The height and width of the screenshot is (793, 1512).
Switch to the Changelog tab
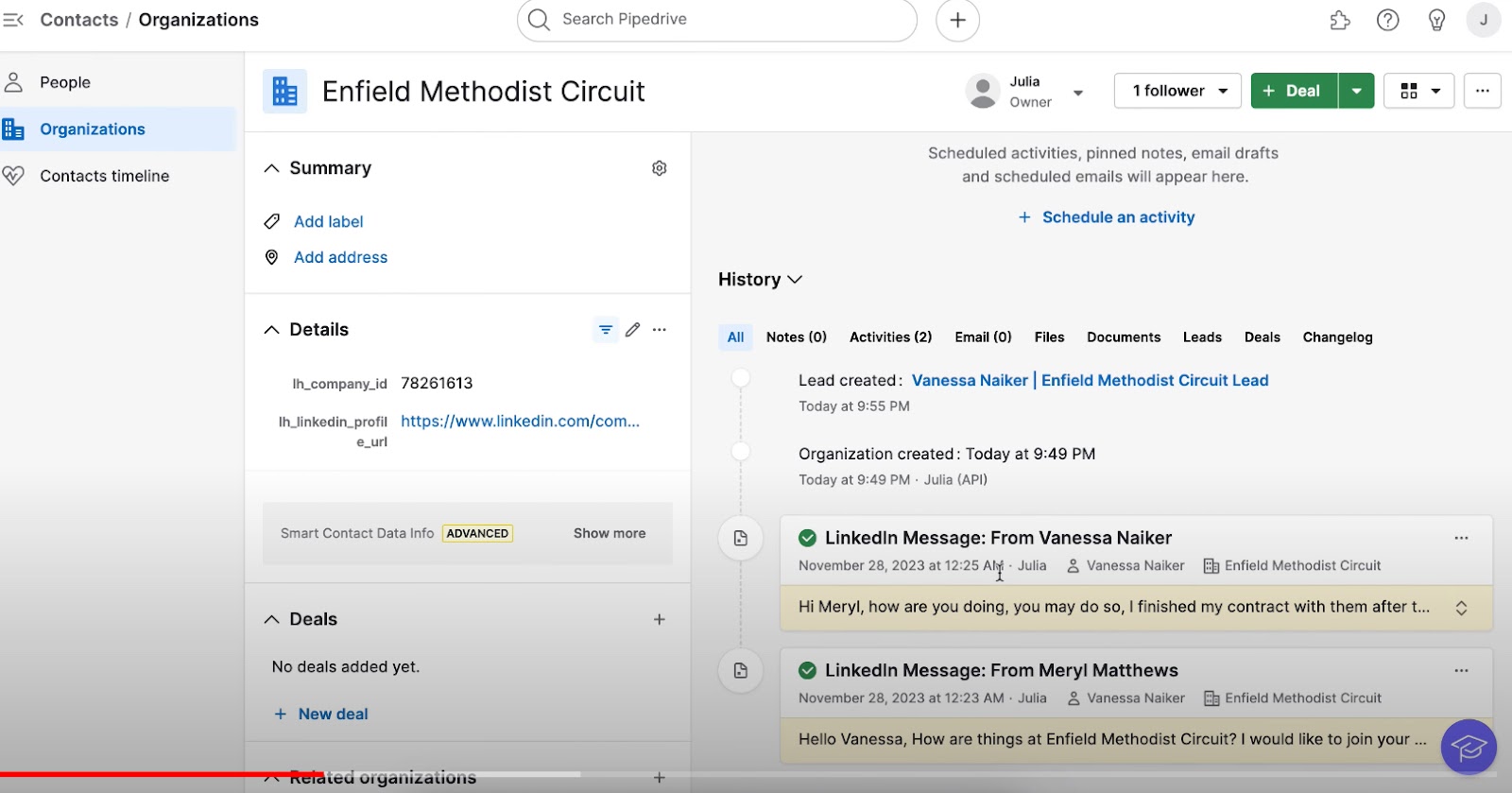pyautogui.click(x=1337, y=337)
